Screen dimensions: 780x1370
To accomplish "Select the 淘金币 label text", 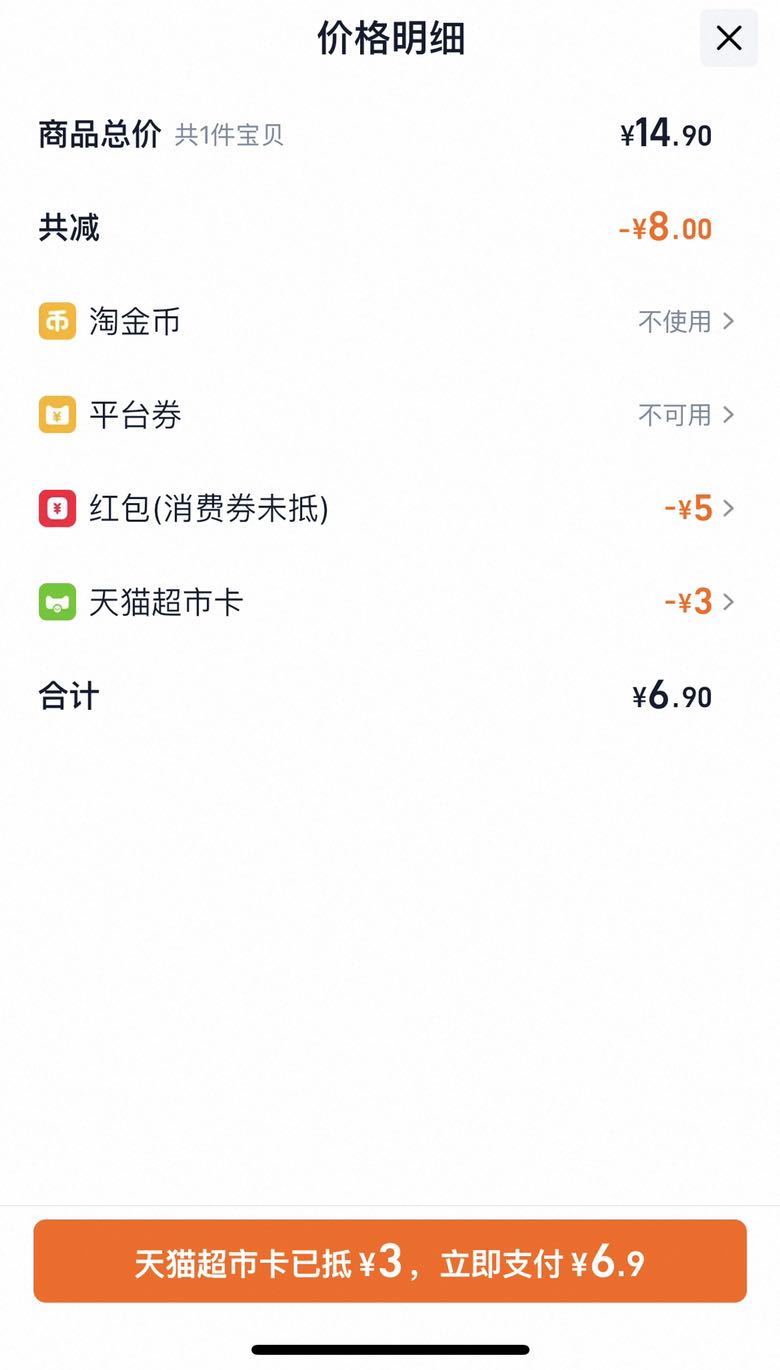I will [135, 322].
